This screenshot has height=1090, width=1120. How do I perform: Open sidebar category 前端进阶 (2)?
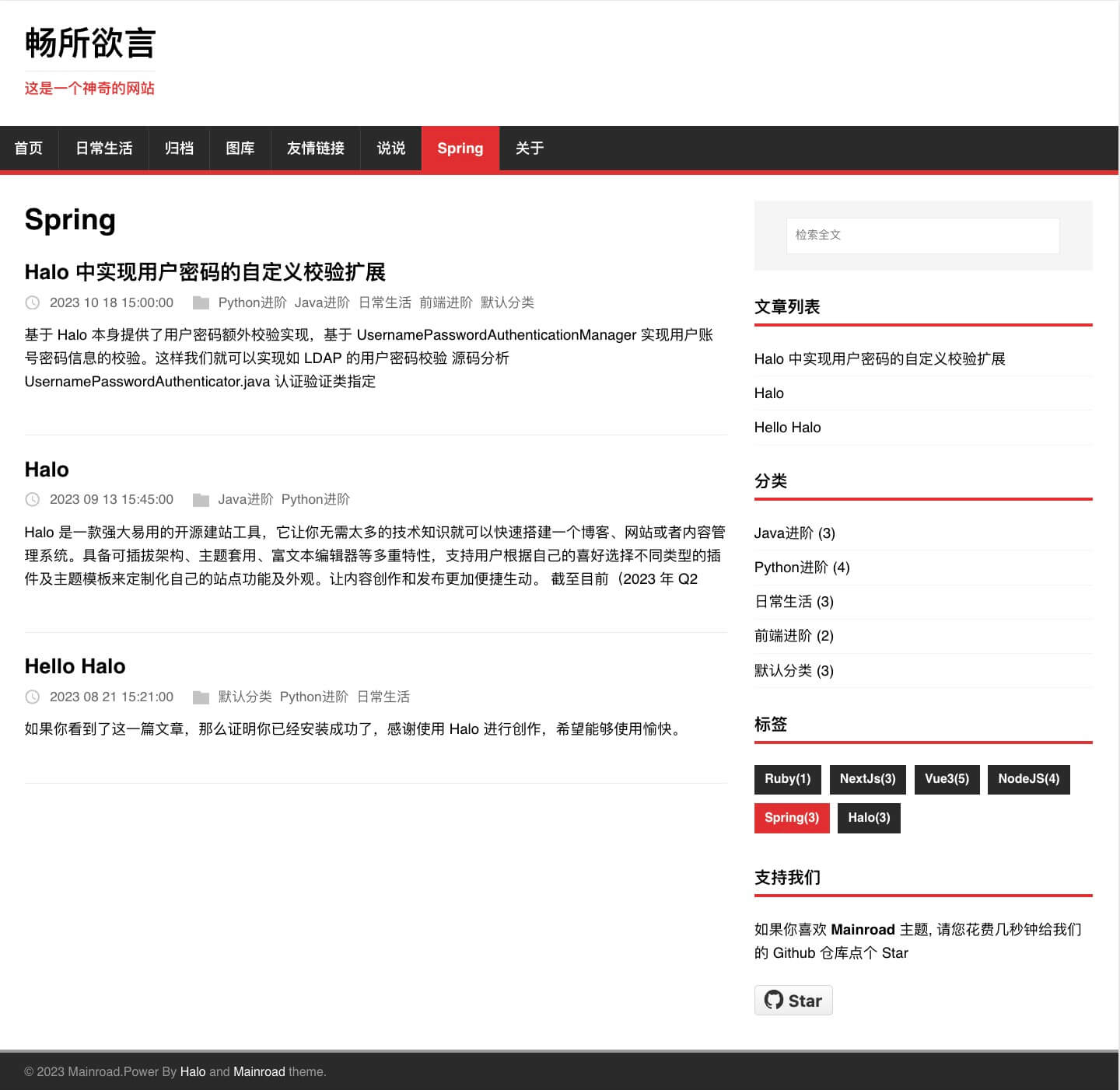(x=794, y=636)
